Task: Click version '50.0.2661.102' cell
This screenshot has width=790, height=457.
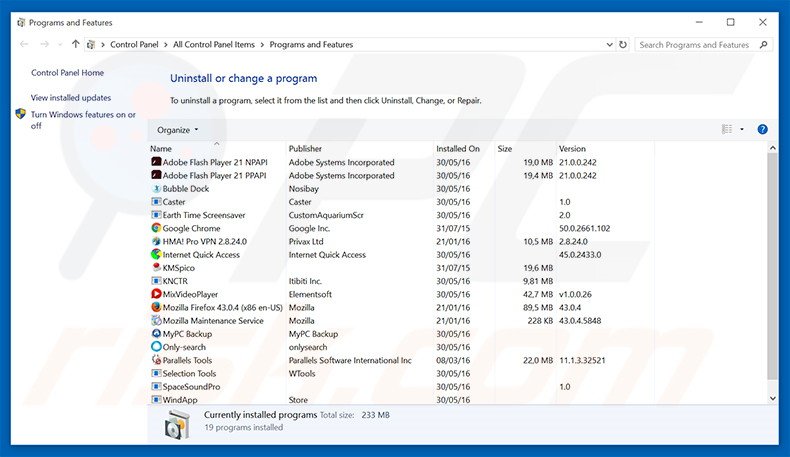Action: pos(584,228)
